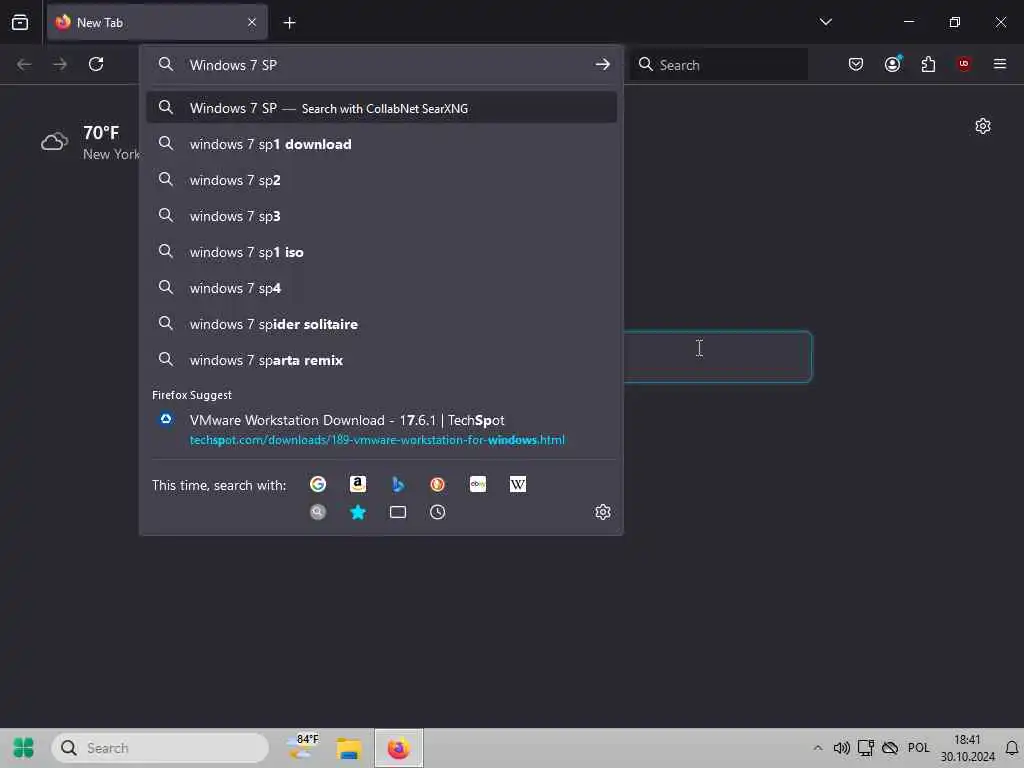The image size is (1024, 768).
Task: Open the Firefox application menu
Action: (999, 64)
